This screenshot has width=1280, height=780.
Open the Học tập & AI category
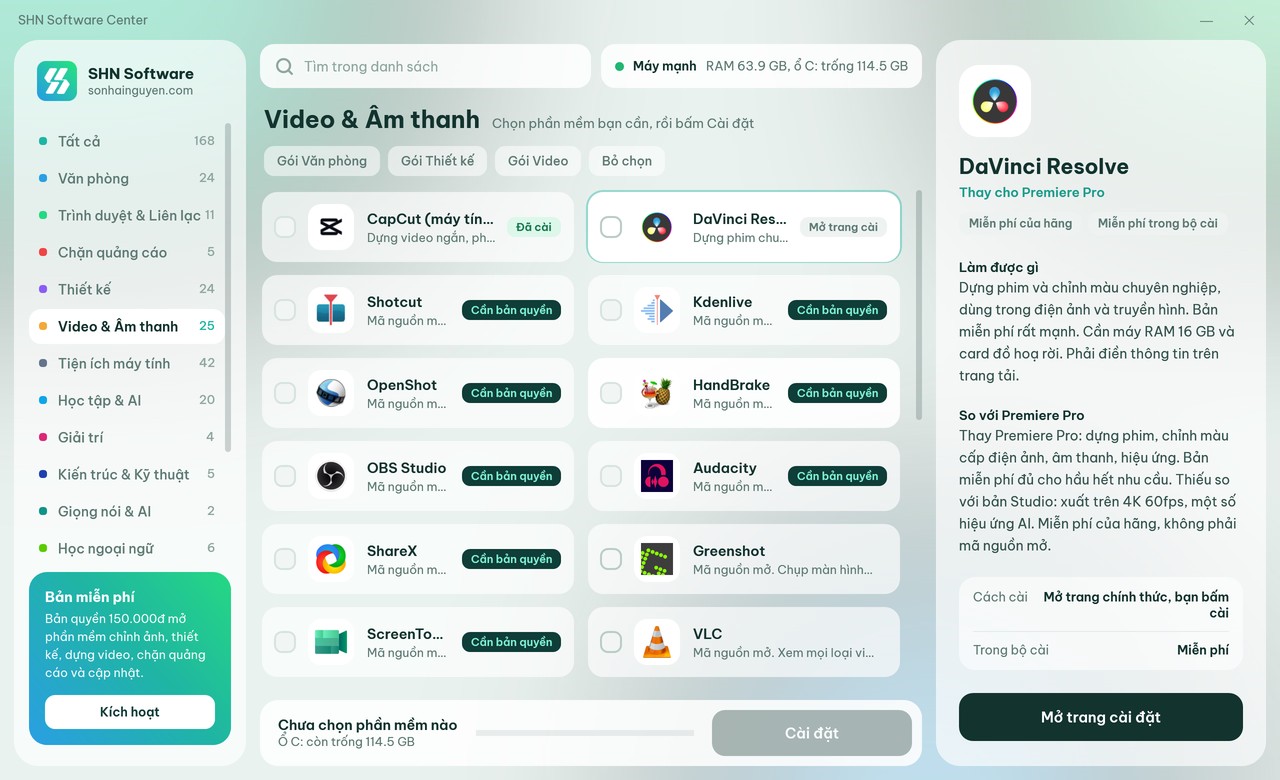click(127, 400)
